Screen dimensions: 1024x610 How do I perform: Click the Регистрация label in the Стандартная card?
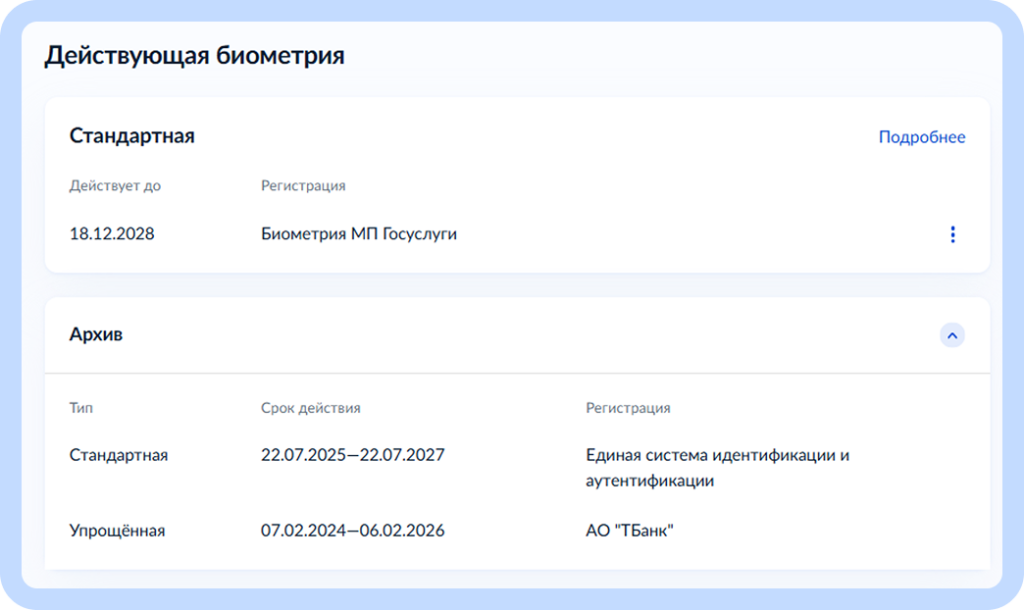click(303, 186)
